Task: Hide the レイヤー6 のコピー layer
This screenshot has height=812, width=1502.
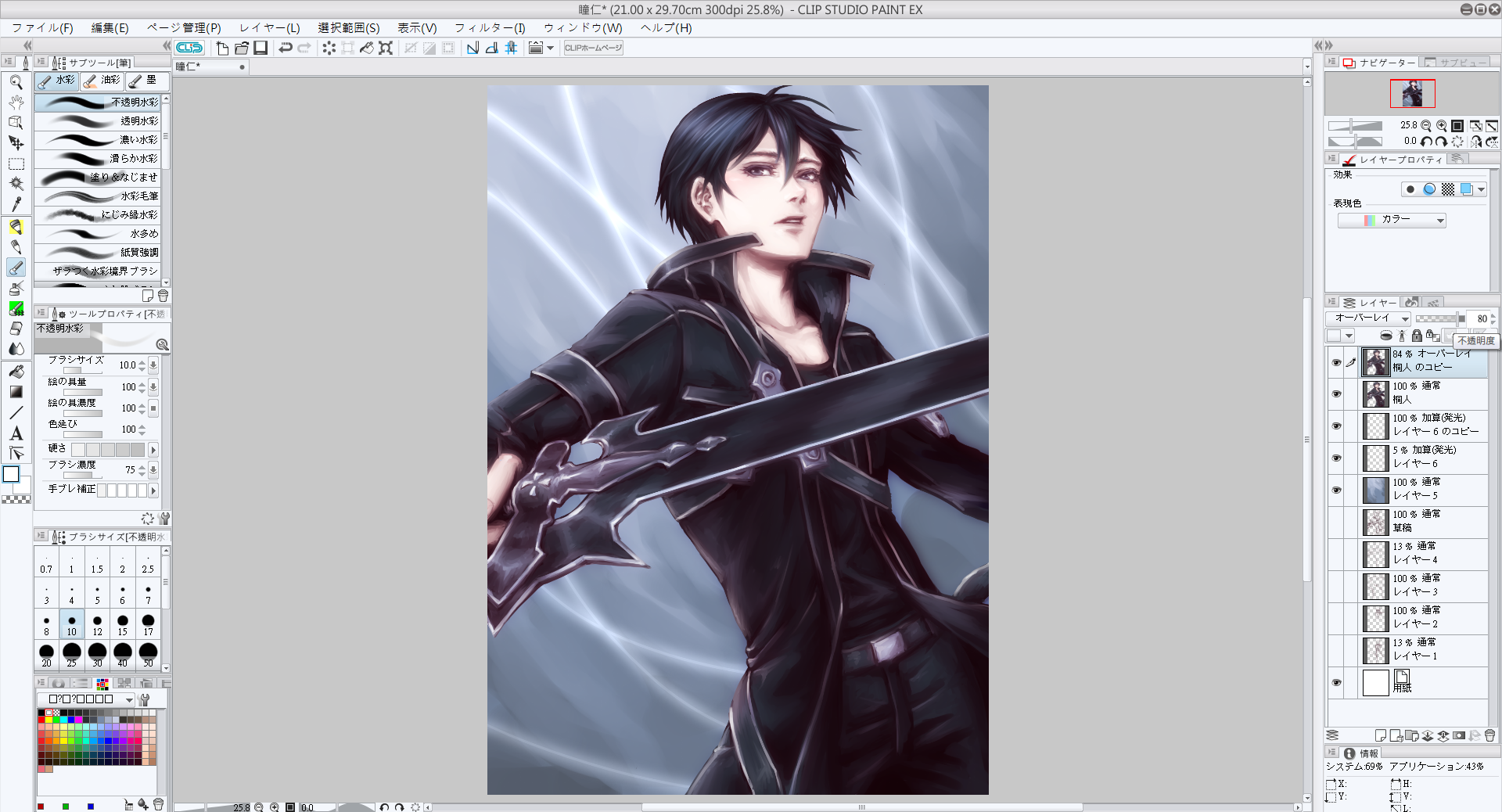Action: click(1336, 426)
